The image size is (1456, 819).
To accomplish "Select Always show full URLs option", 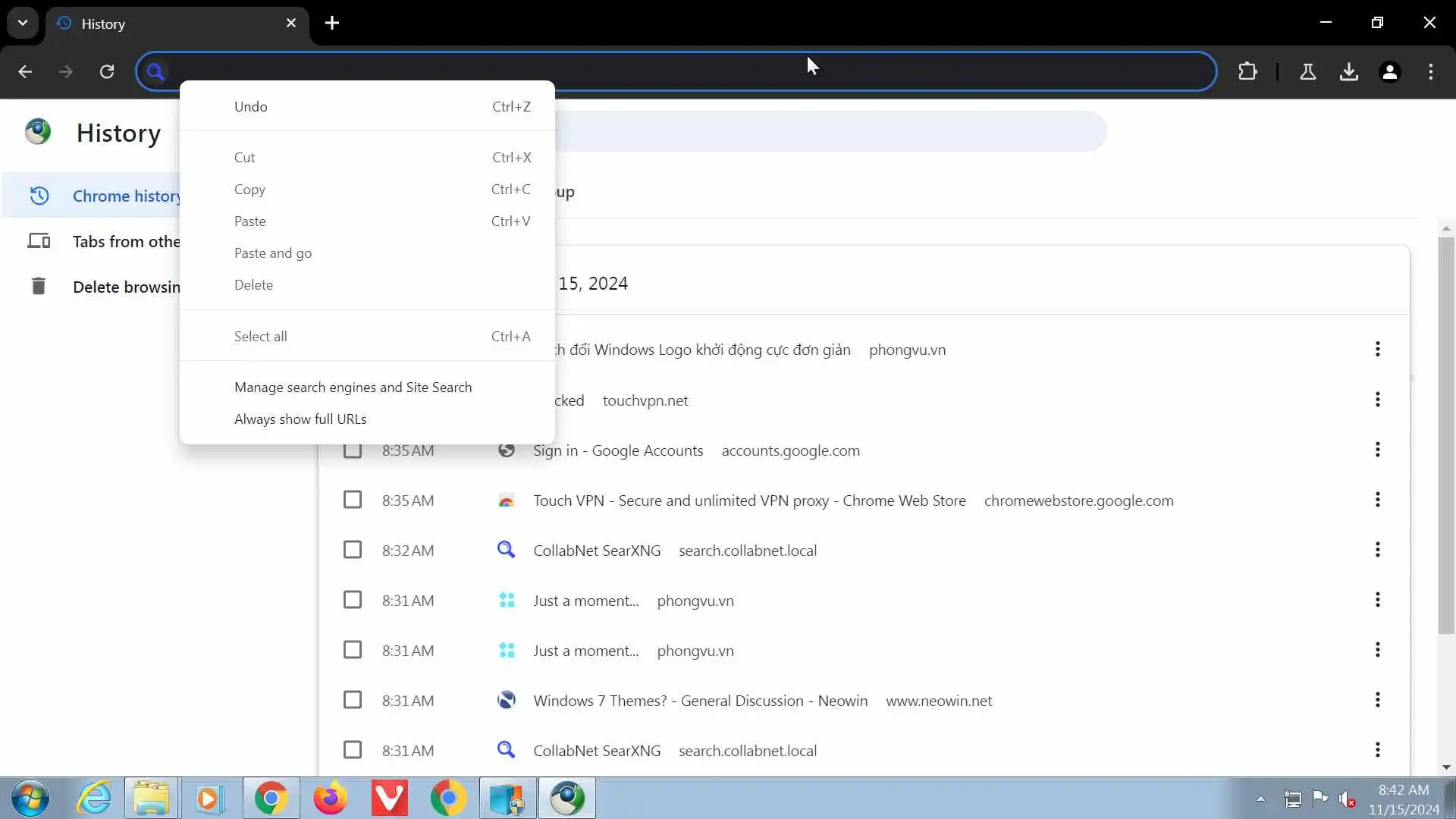I will 300,419.
